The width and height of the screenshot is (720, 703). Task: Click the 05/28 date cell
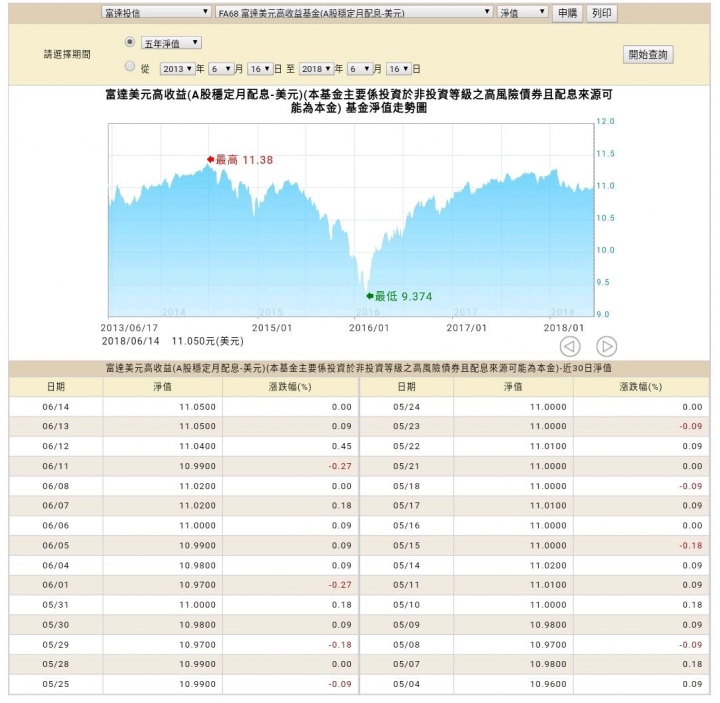(56, 664)
